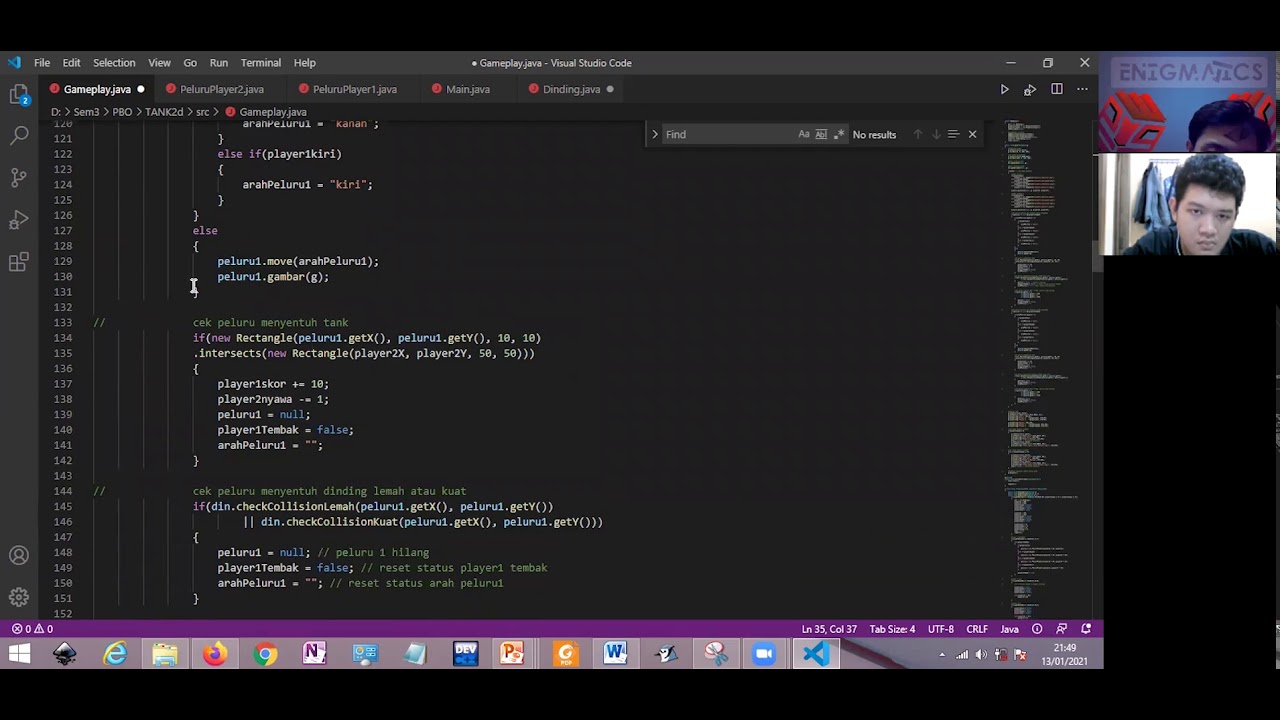Switch to Dinding.java tab

(571, 89)
